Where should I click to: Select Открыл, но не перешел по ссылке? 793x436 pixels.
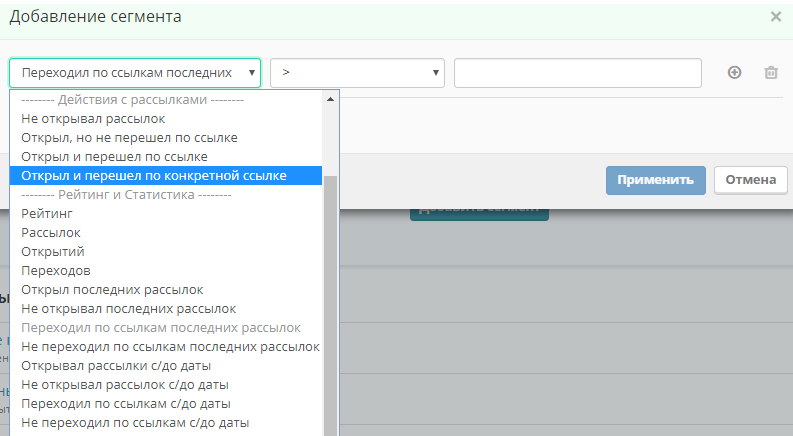[x=166, y=138]
